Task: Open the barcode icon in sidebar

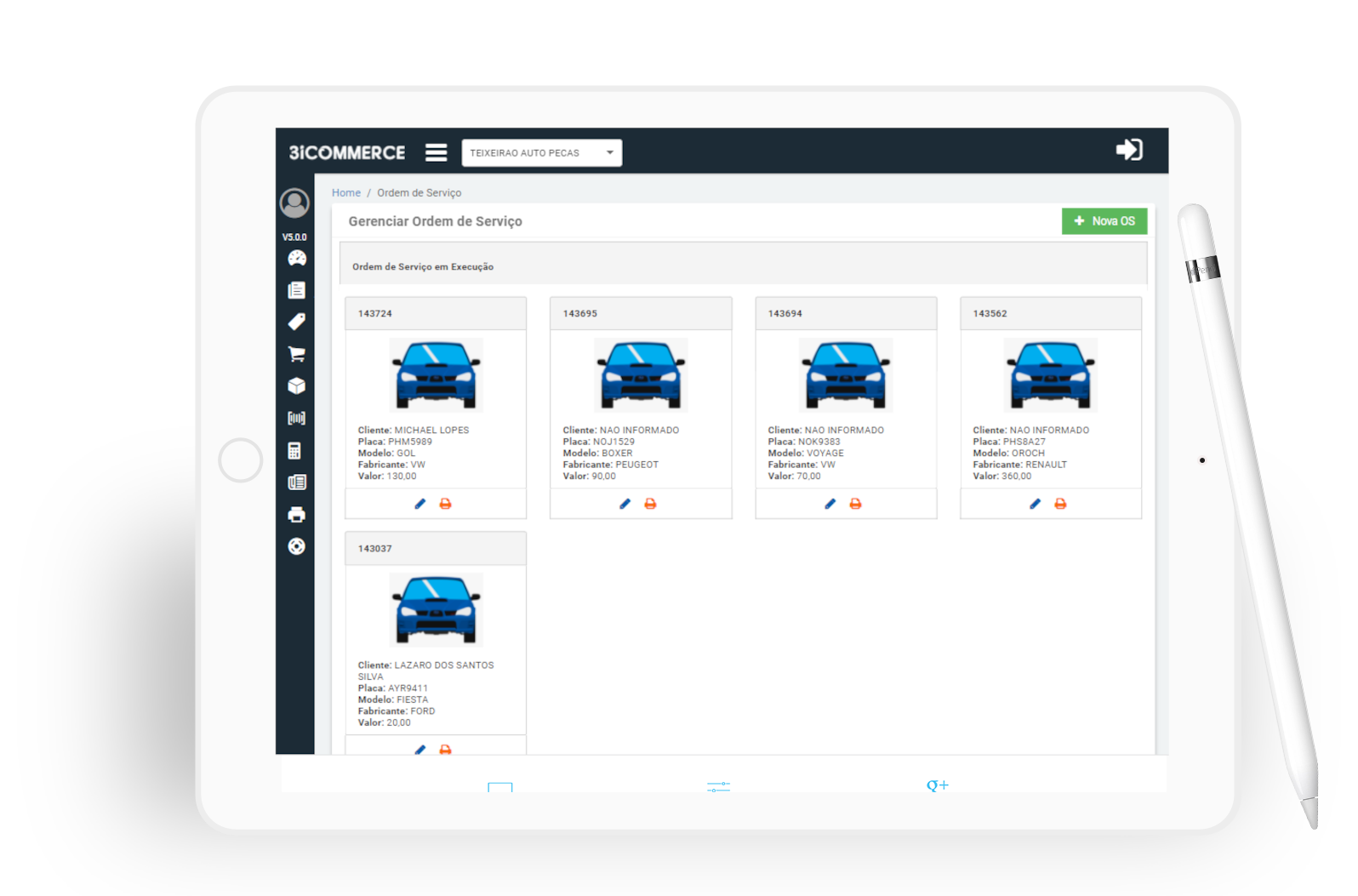Action: [x=296, y=418]
